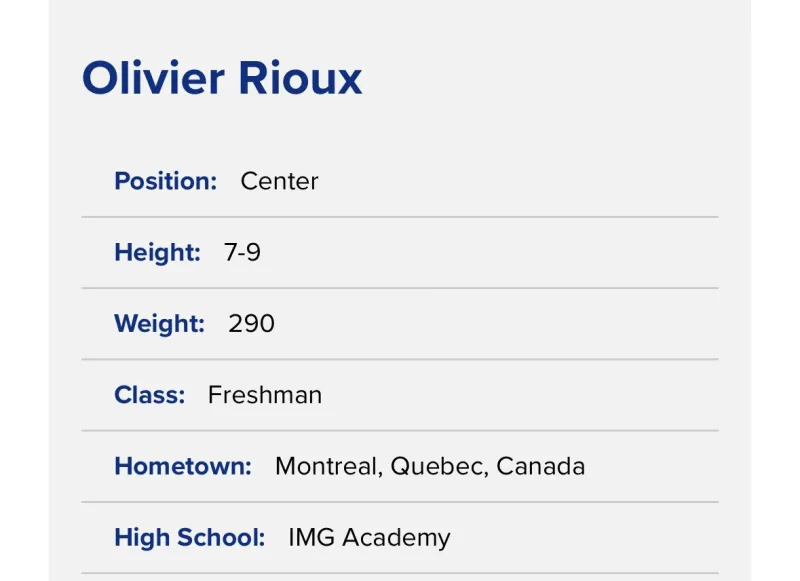Click the divider line below Class row
Screen dimensions: 800x581
[x=400, y=431]
